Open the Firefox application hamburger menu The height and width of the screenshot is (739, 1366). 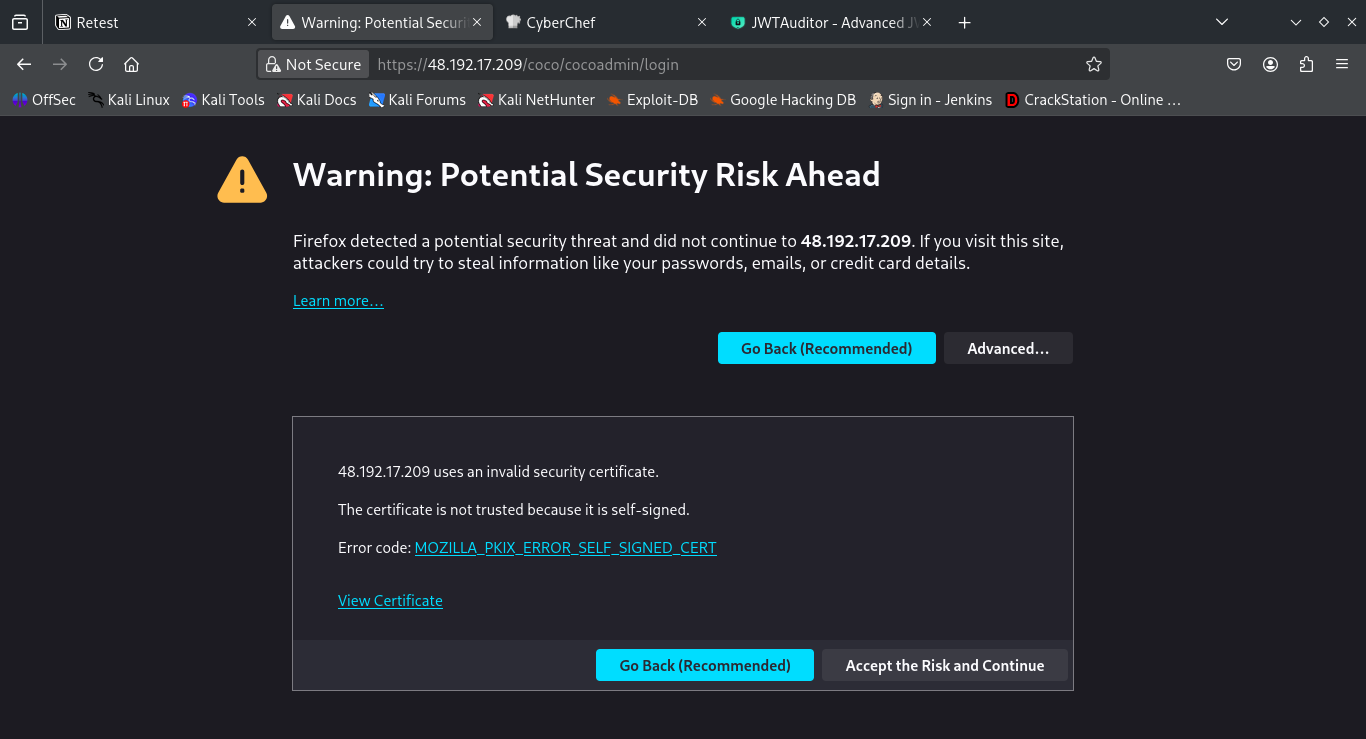pyautogui.click(x=1342, y=64)
